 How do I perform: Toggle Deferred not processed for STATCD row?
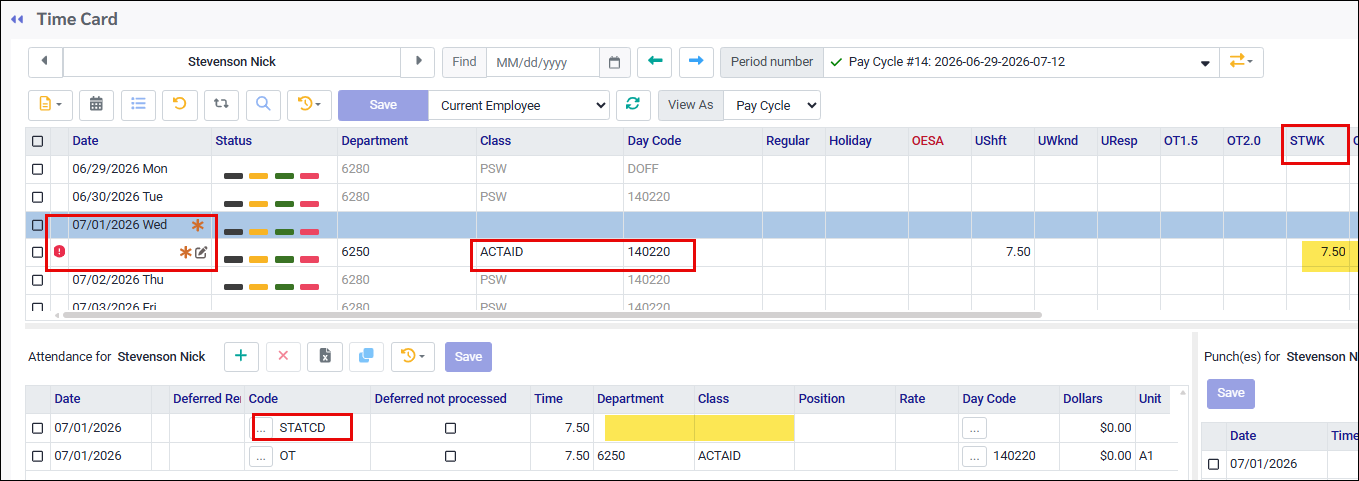[450, 428]
